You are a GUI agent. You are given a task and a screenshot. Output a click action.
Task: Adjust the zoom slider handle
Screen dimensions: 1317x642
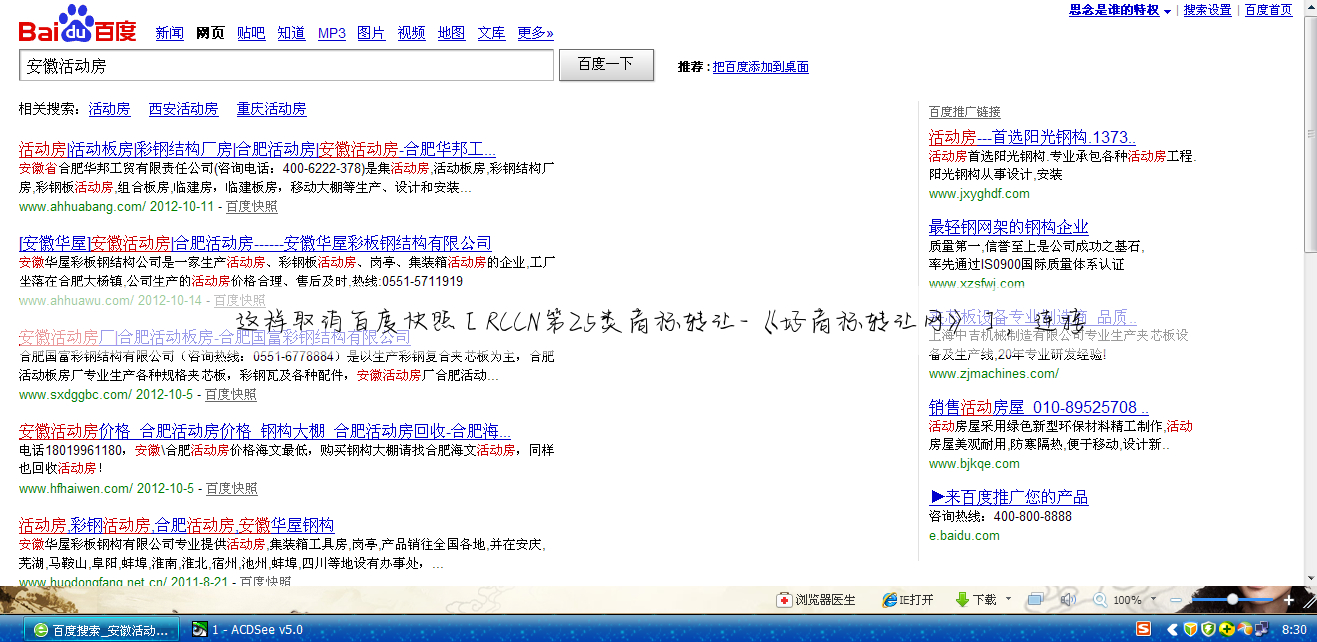pyautogui.click(x=1232, y=600)
